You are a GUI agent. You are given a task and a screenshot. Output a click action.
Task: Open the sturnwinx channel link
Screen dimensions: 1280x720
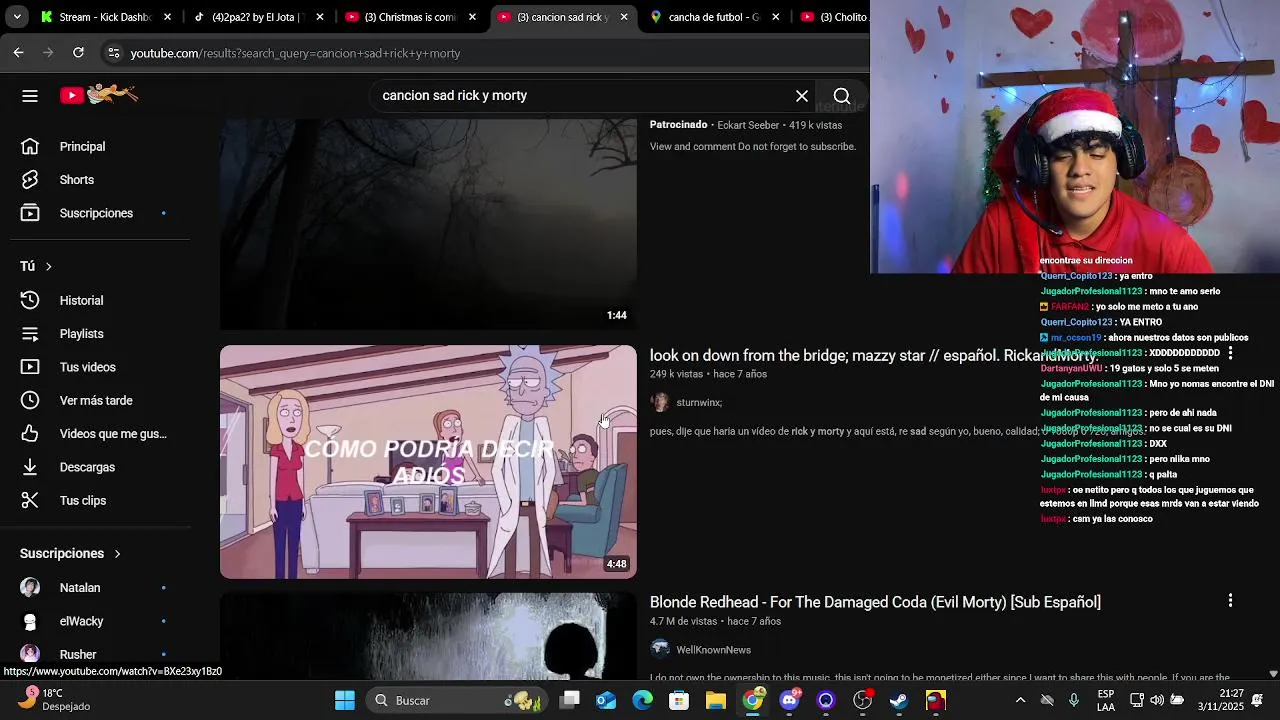tap(699, 402)
